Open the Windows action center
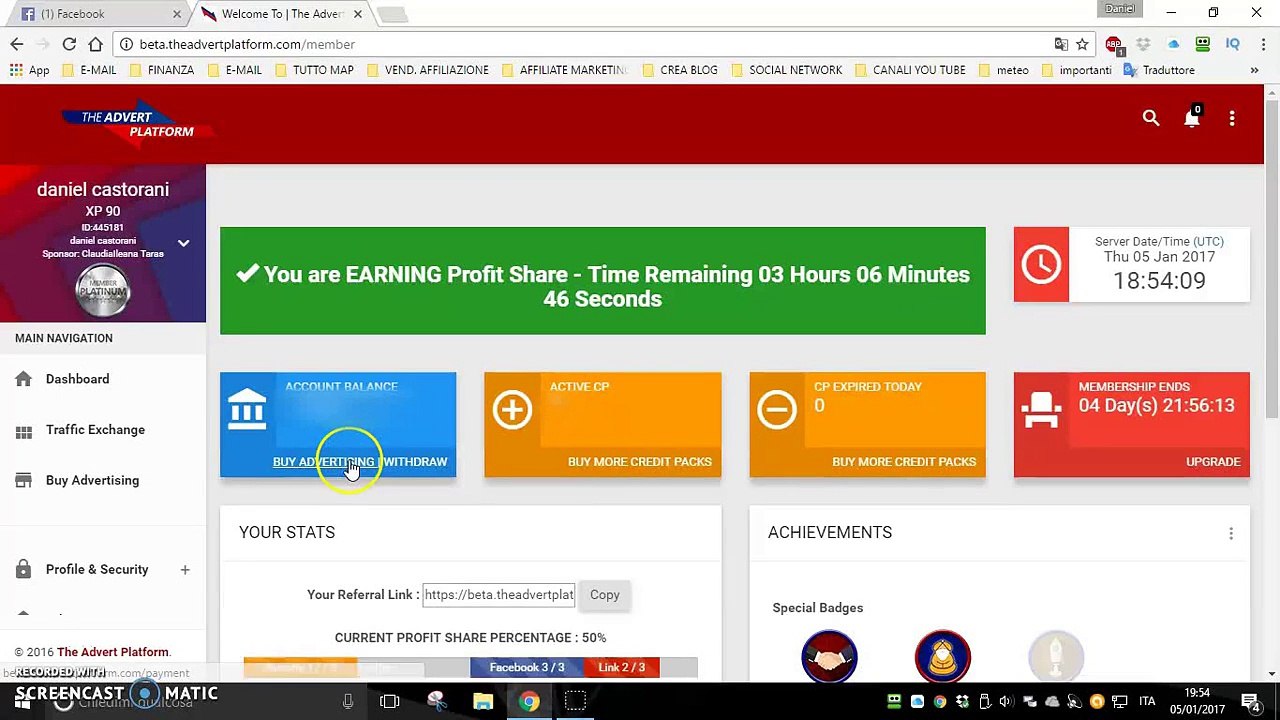Screen dimensions: 1280x720 pyautogui.click(x=1250, y=702)
